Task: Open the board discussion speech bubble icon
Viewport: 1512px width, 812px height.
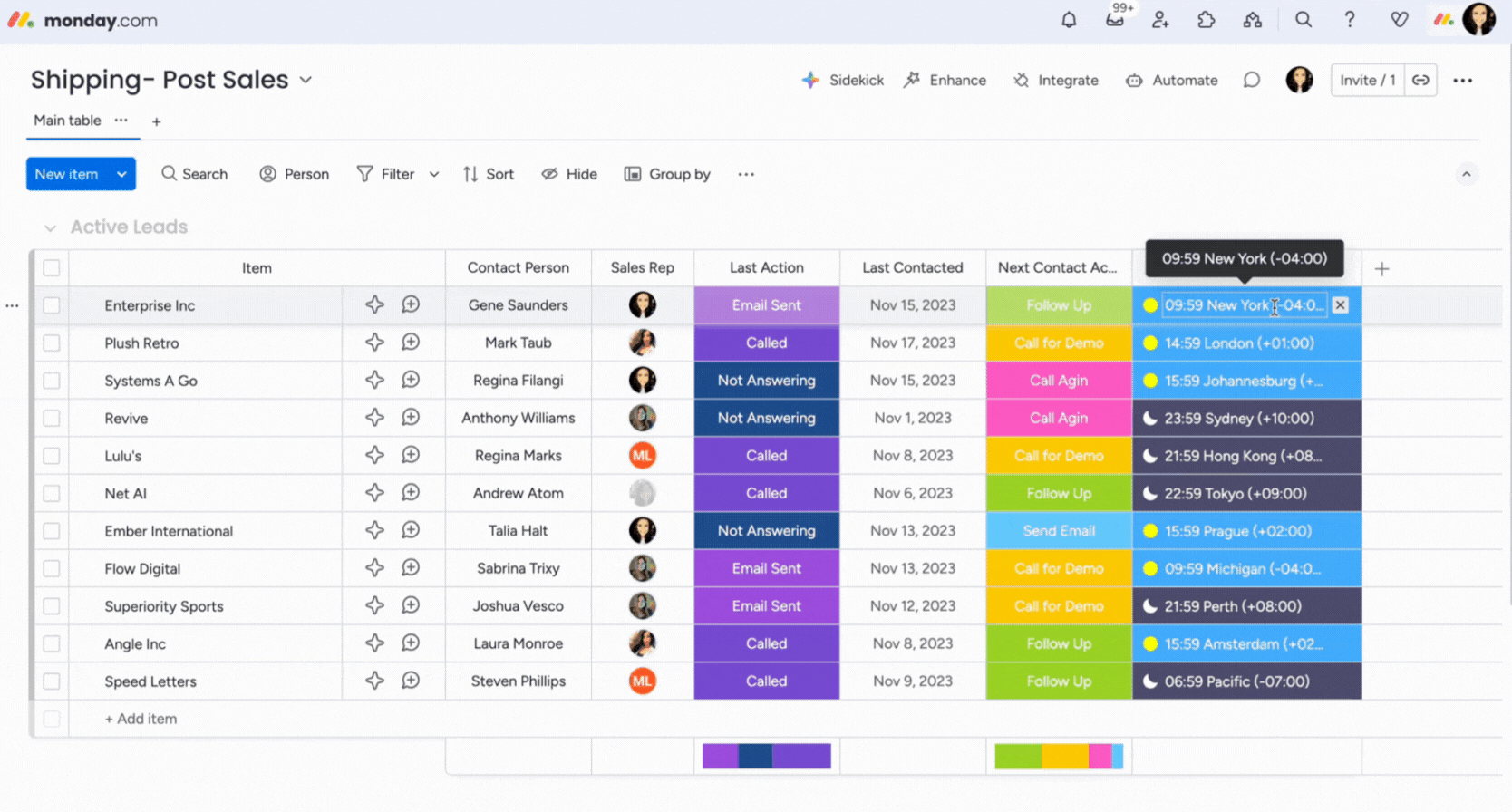Action: pyautogui.click(x=1251, y=81)
